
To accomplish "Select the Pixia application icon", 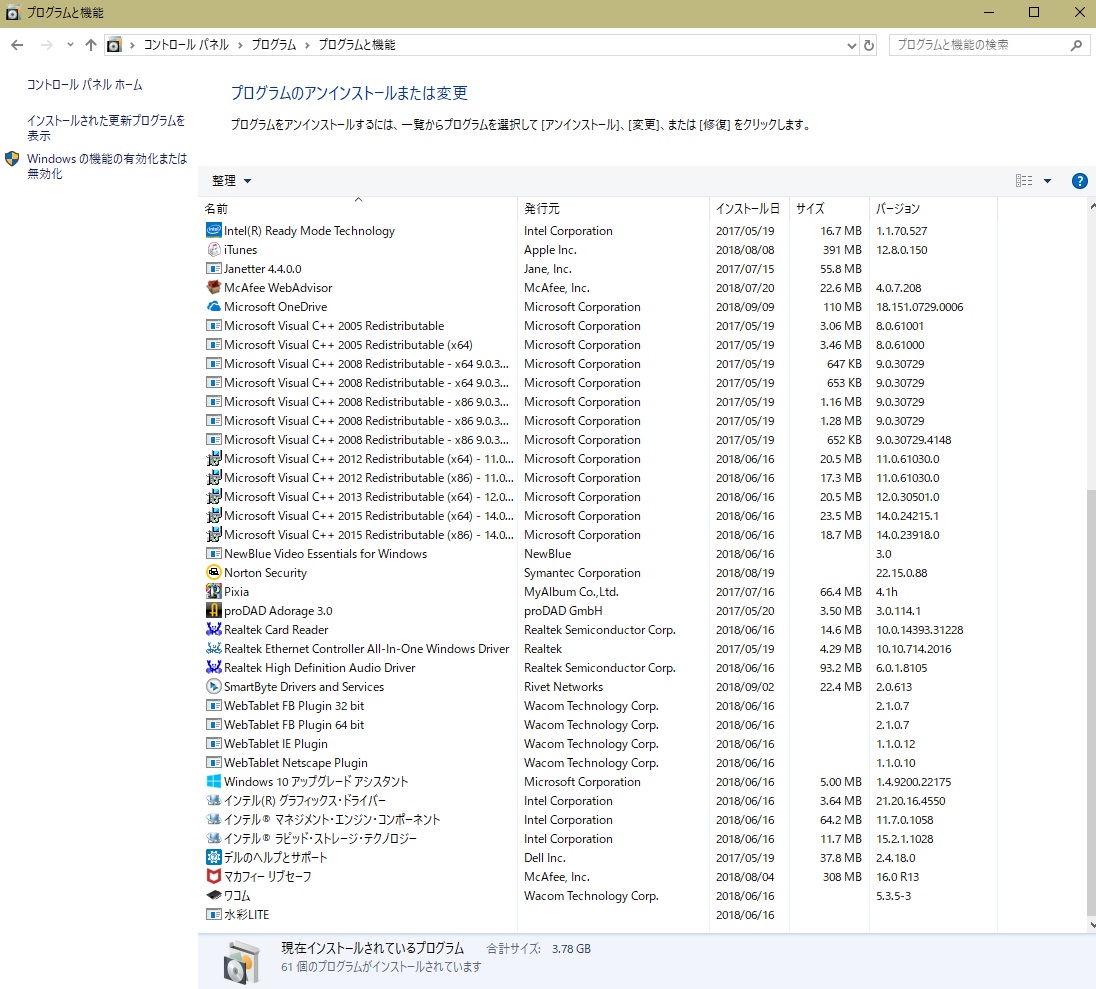I will [213, 592].
